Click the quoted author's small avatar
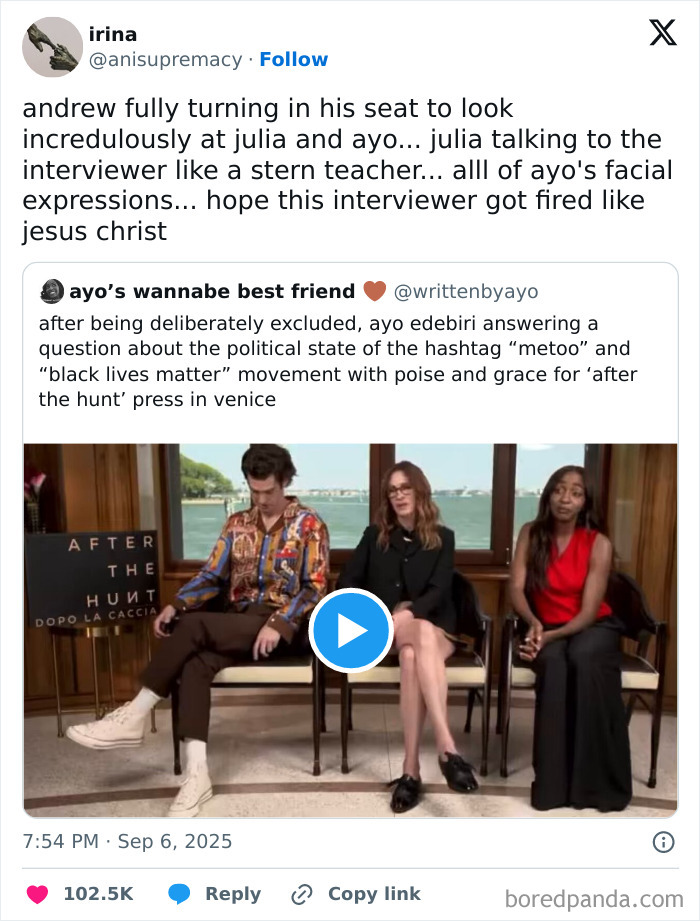Viewport: 700px width, 921px height. (x=52, y=291)
